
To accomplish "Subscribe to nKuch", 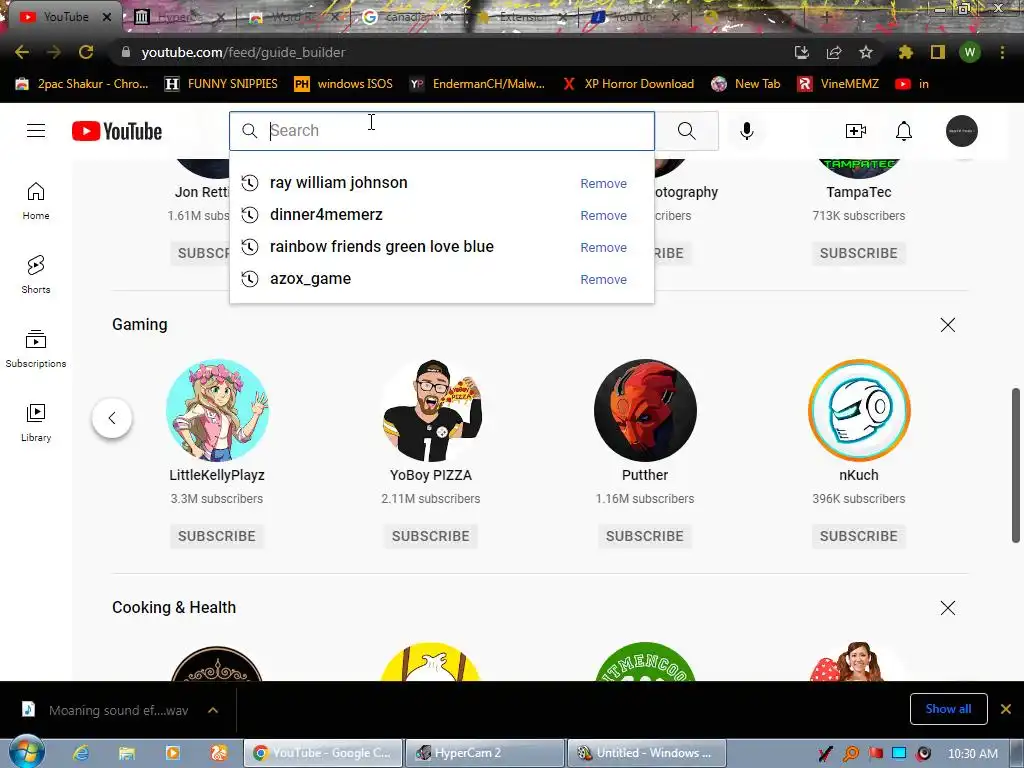I will pyautogui.click(x=859, y=536).
